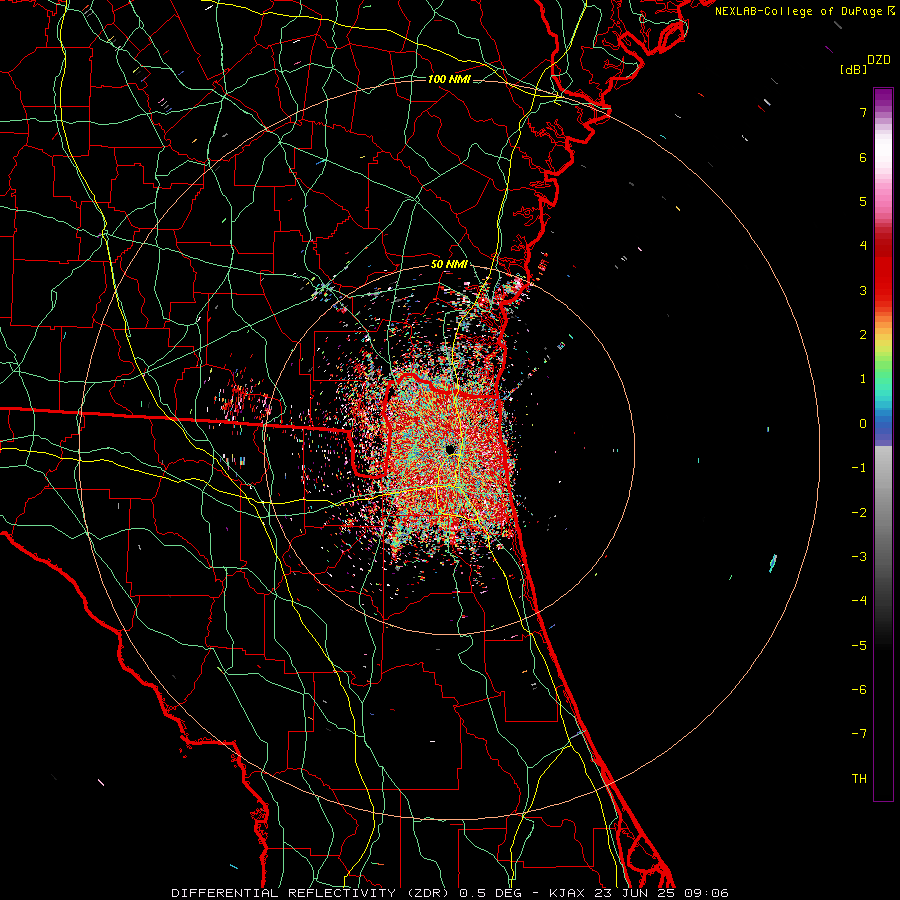Click the 23 JUN 25 date text

(x=633, y=893)
